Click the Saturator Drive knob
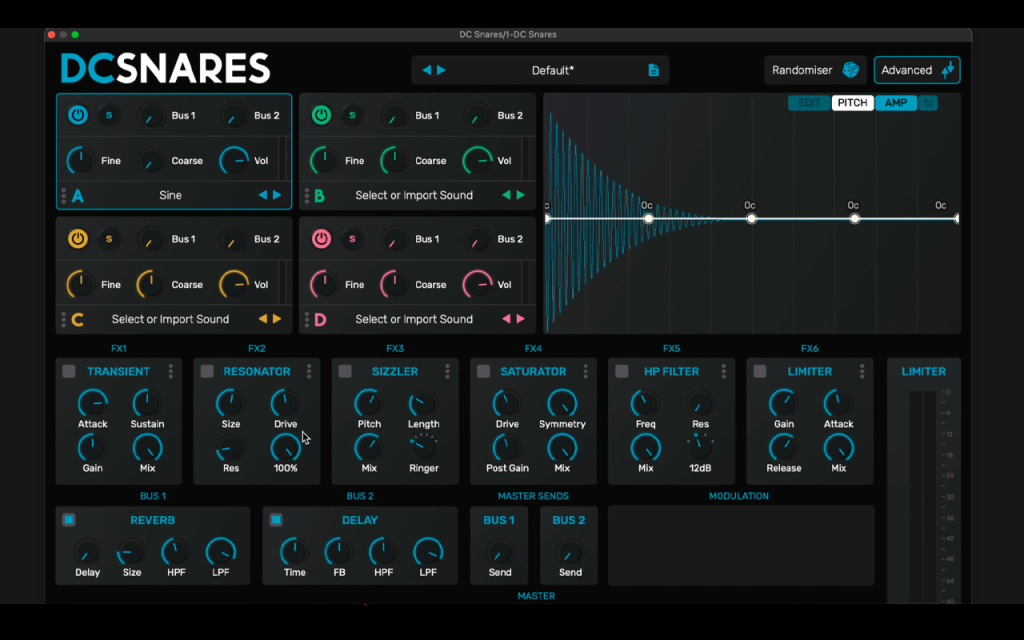This screenshot has width=1024, height=640. point(507,404)
